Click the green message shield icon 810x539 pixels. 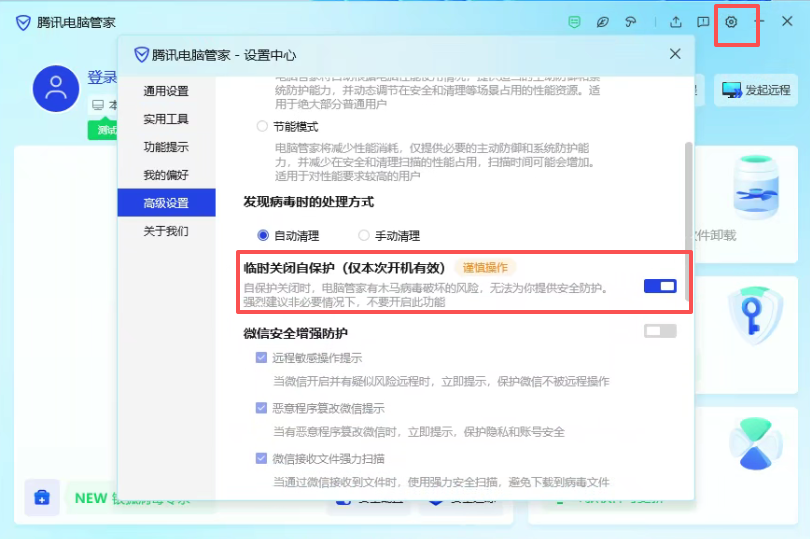[x=574, y=21]
